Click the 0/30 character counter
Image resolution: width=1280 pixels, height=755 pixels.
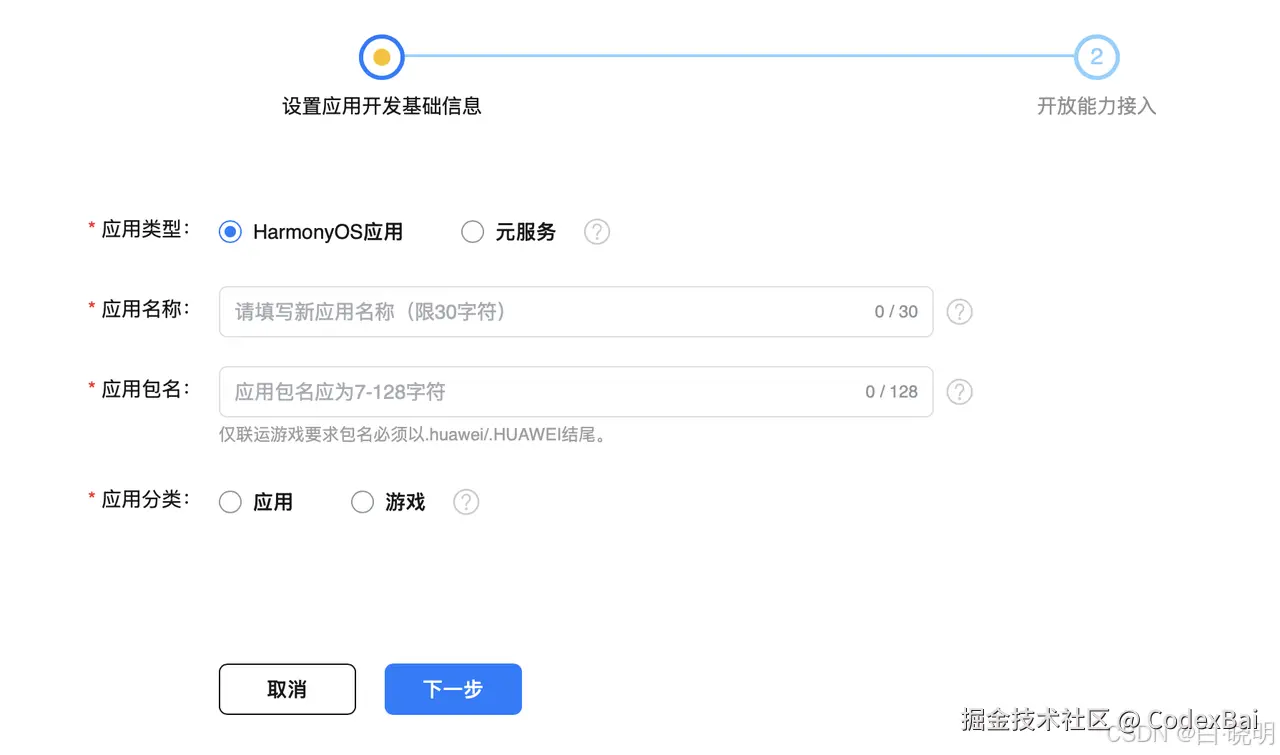click(895, 311)
